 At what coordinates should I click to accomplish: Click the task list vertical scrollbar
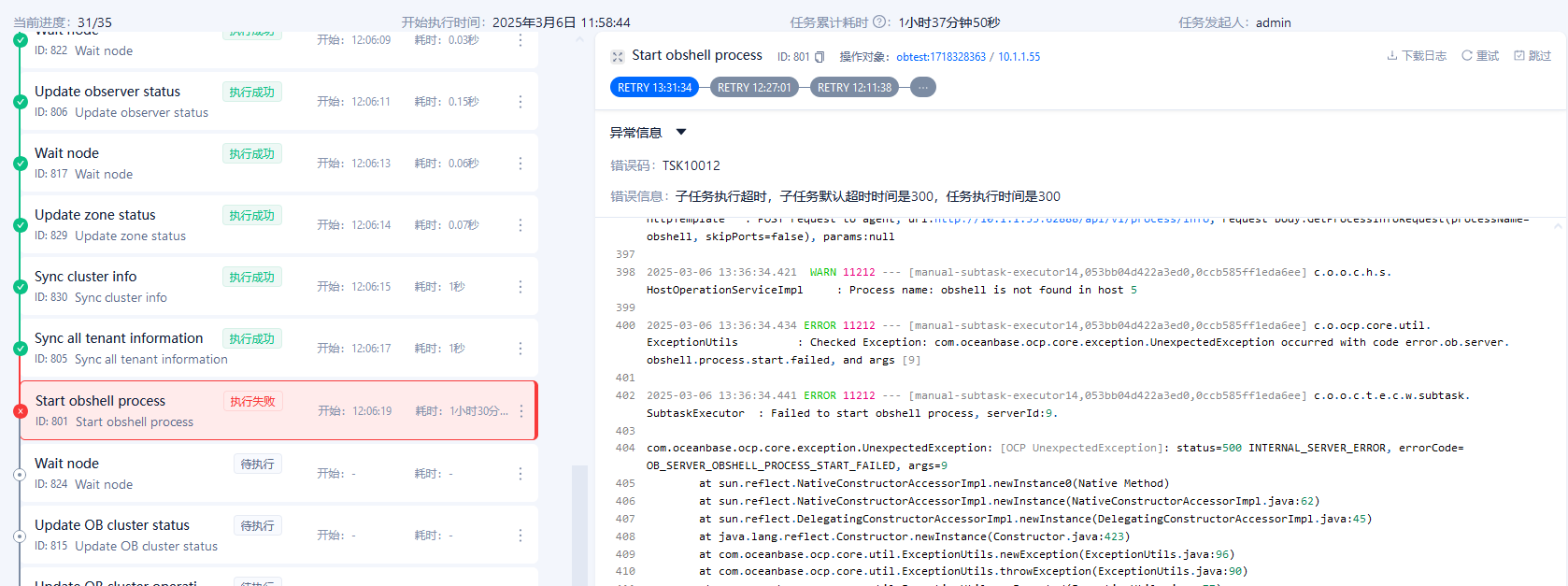[579, 523]
